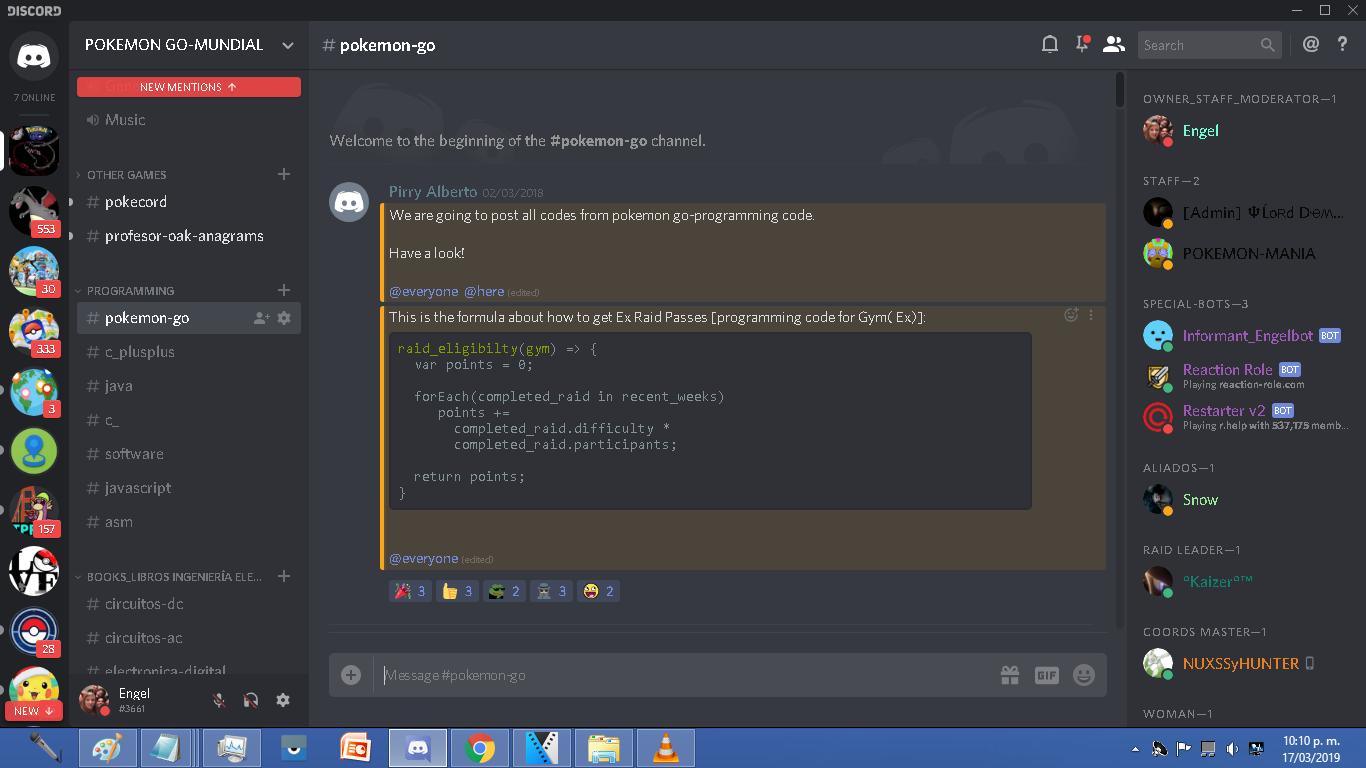Create channel in OTHER GAMES category
Image resolution: width=1366 pixels, height=768 pixels.
pyautogui.click(x=284, y=174)
